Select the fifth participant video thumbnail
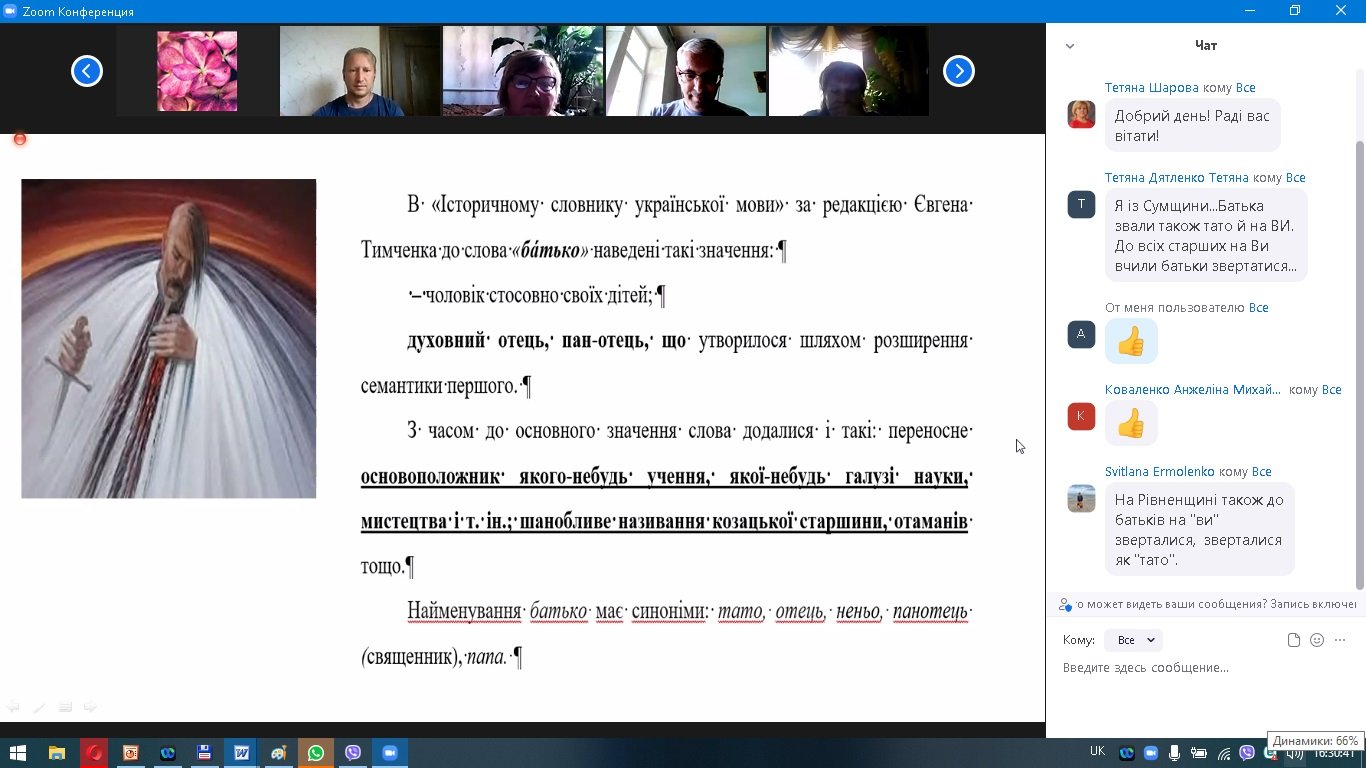This screenshot has height=768, width=1366. point(849,71)
